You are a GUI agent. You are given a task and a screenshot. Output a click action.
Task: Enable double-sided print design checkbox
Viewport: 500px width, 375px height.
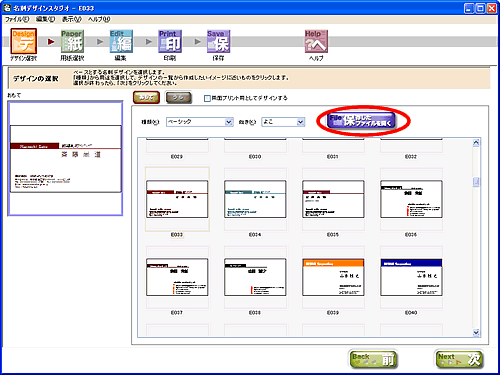coord(207,98)
